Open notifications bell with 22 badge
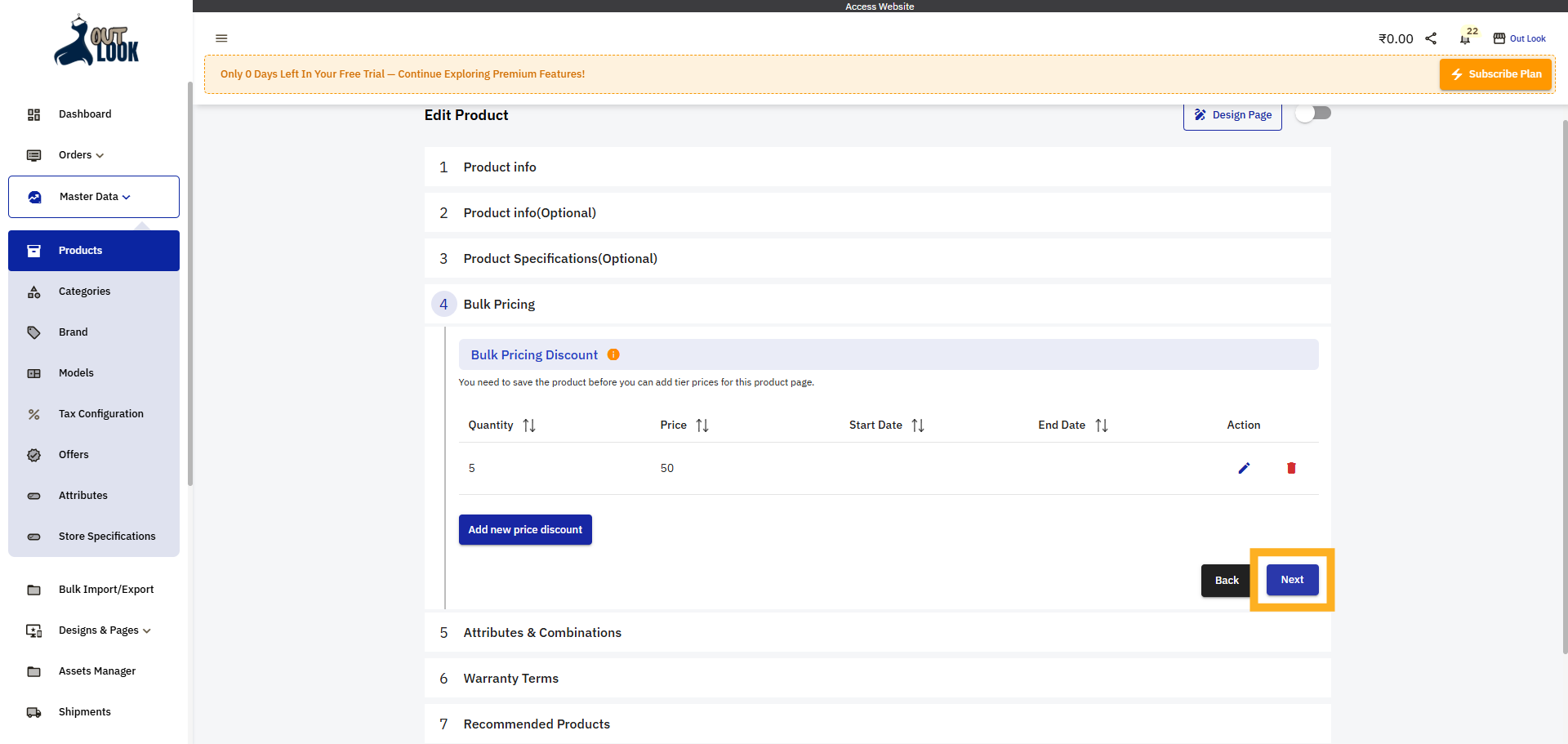This screenshot has width=1568, height=744. click(x=1465, y=38)
